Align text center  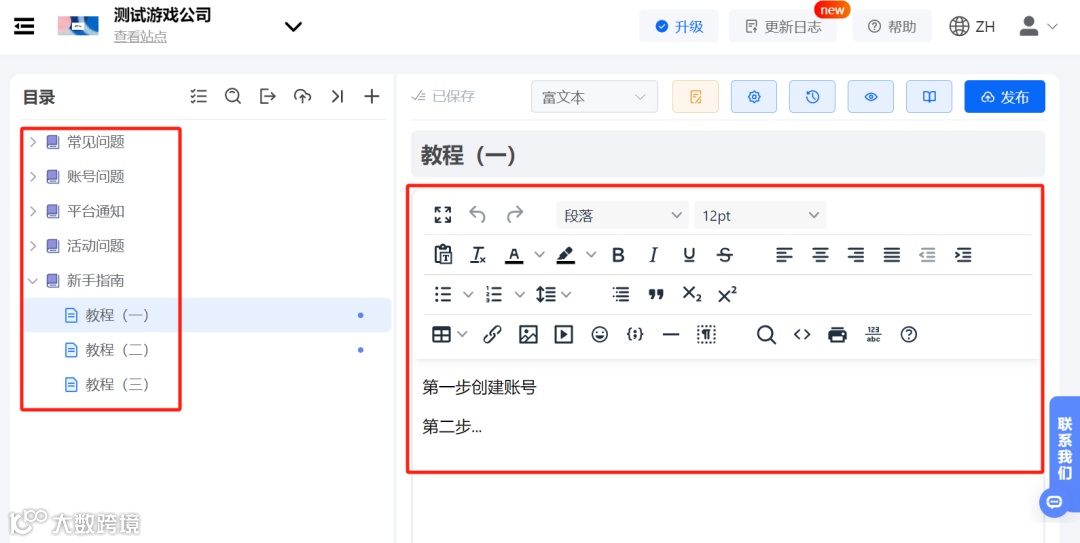tap(820, 255)
